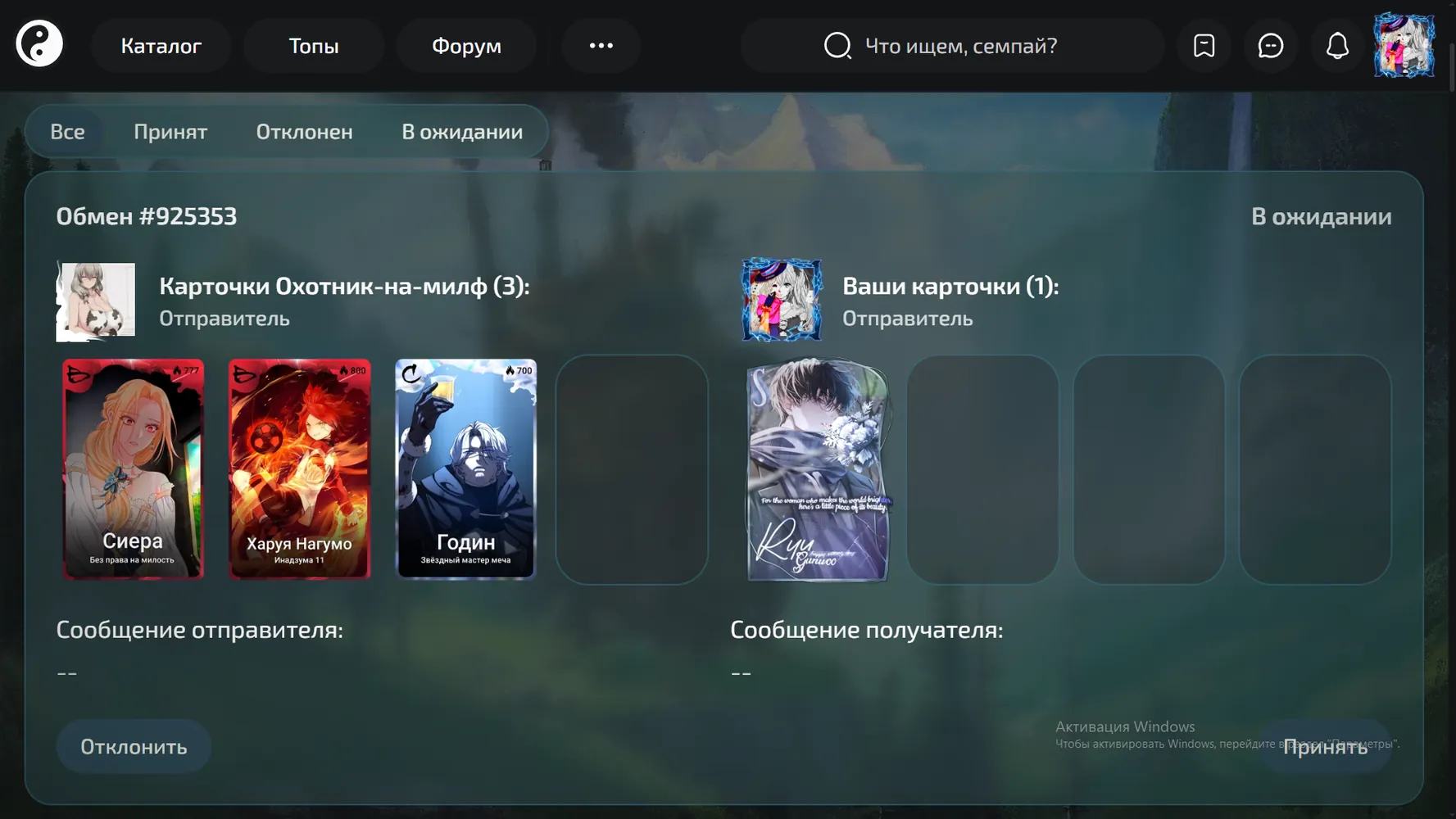Select the В ожидании filter tab

coord(462,131)
